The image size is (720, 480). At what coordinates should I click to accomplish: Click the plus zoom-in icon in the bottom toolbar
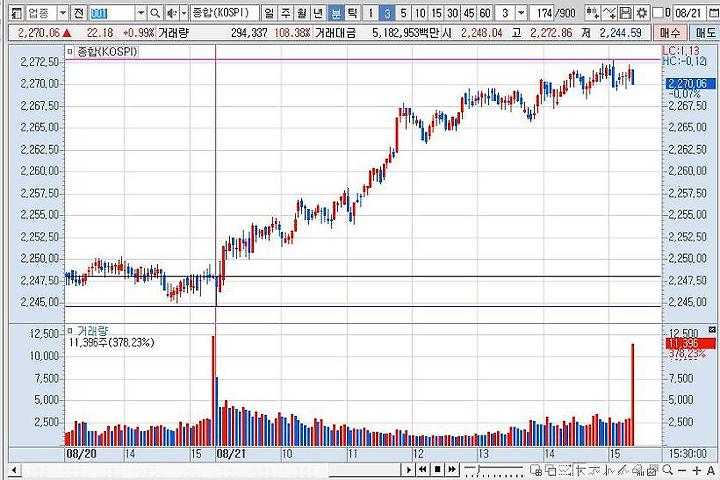pyautogui.click(x=697, y=470)
